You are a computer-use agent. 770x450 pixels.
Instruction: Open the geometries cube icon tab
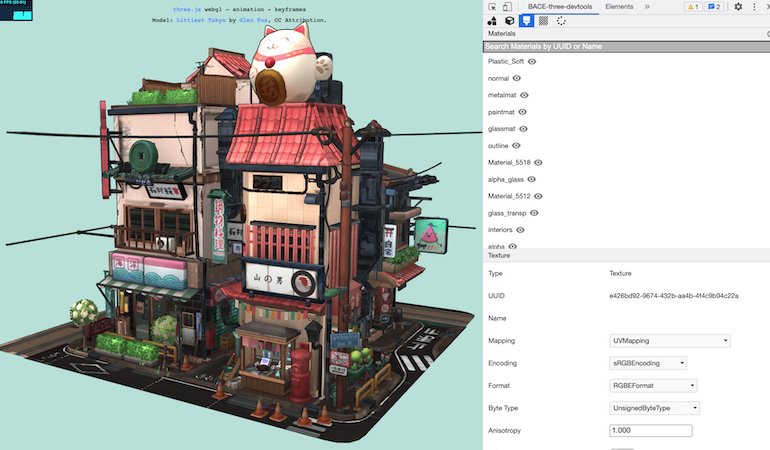coord(510,21)
